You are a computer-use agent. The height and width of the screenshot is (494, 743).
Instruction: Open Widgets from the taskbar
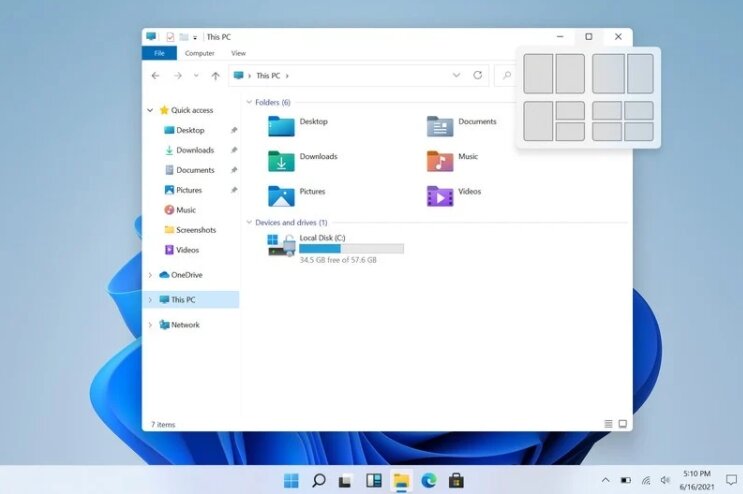click(374, 481)
